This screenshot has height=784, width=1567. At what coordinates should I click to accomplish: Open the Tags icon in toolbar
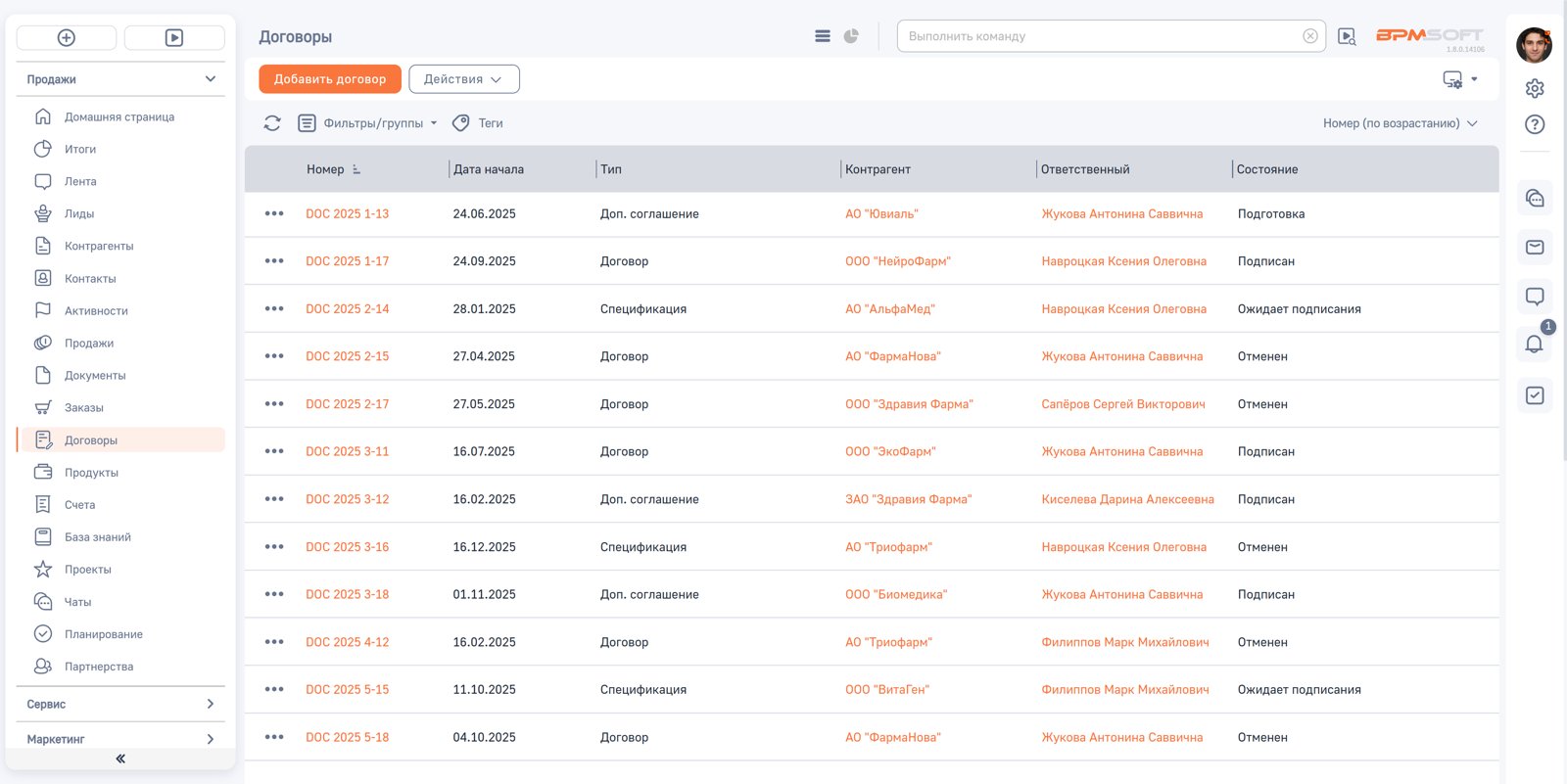461,123
